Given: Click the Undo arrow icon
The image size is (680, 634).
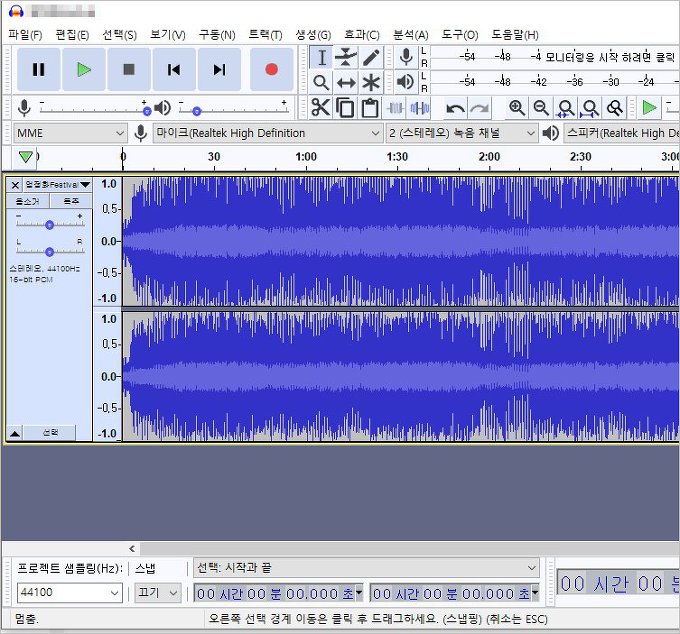Looking at the screenshot, I should pyautogui.click(x=456, y=107).
